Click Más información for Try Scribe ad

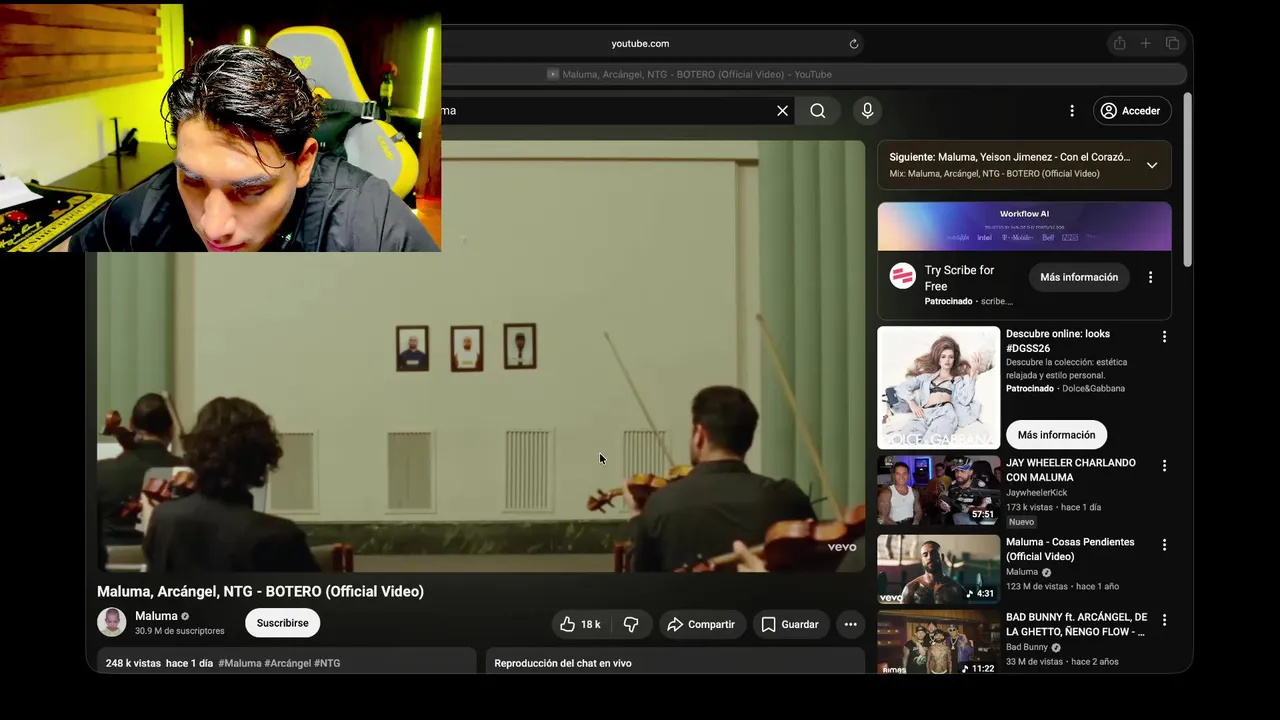tap(1079, 277)
